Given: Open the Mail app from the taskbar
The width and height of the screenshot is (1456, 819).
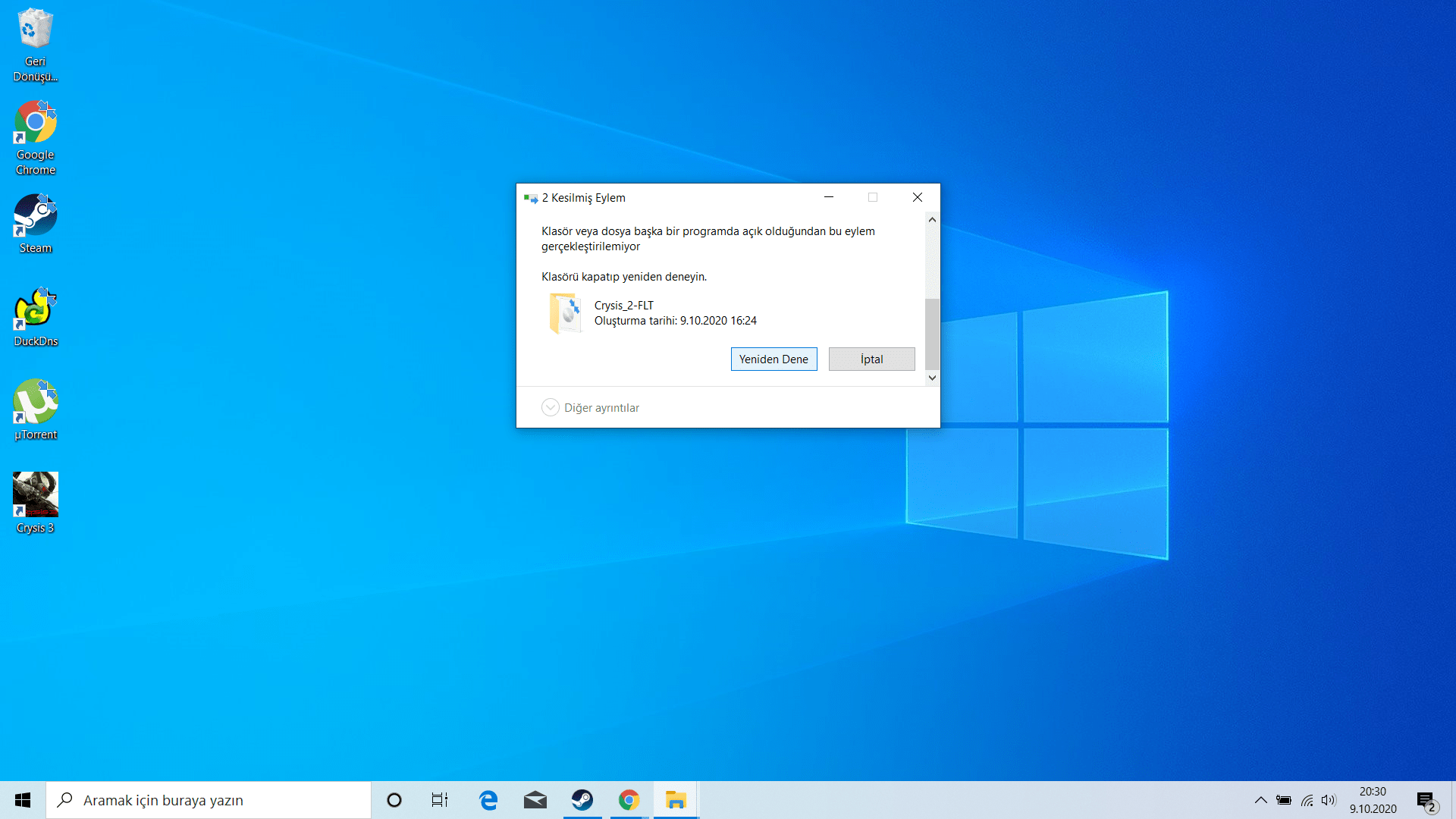Looking at the screenshot, I should [x=535, y=800].
